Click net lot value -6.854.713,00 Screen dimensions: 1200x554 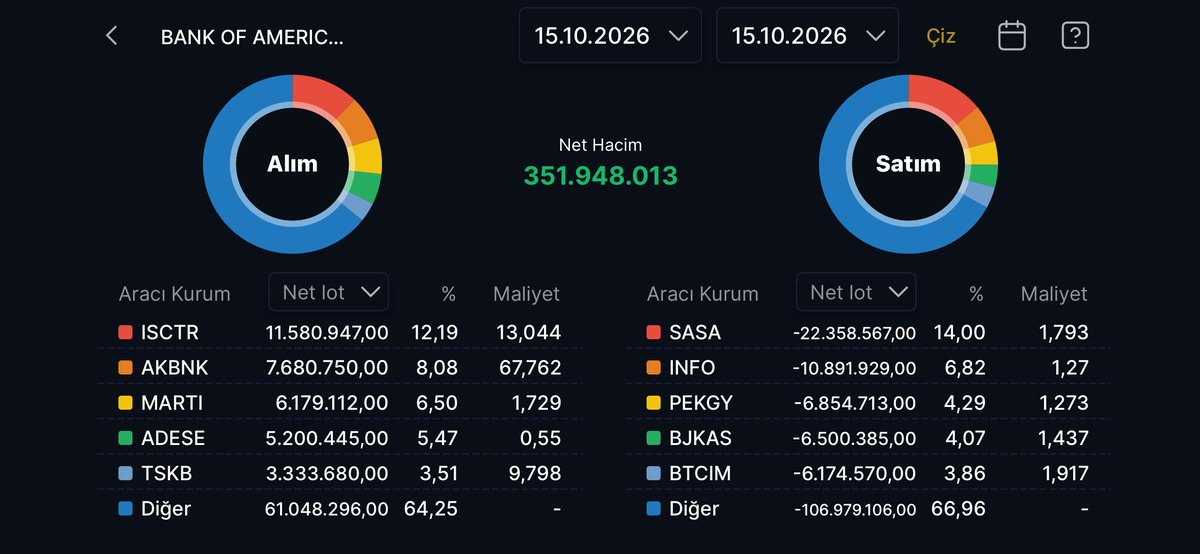click(855, 403)
